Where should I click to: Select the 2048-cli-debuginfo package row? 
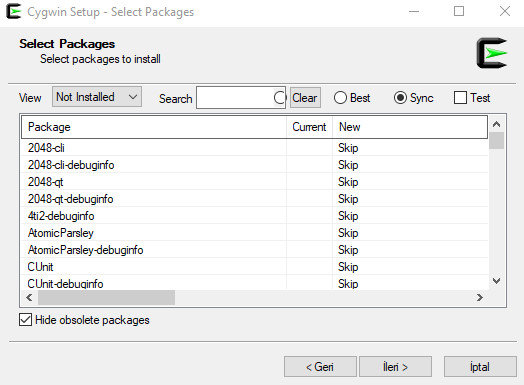point(254,165)
